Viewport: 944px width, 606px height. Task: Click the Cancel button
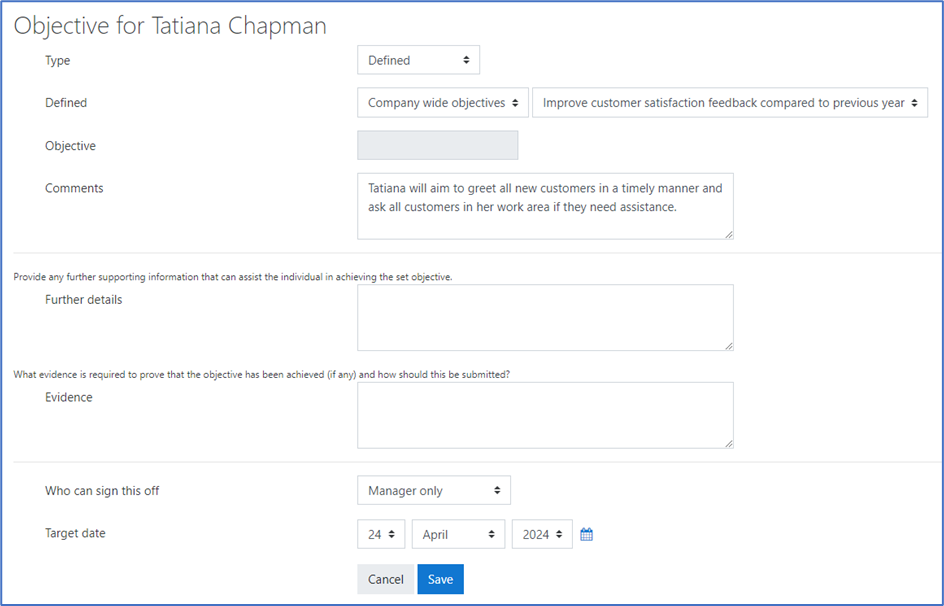(x=385, y=579)
